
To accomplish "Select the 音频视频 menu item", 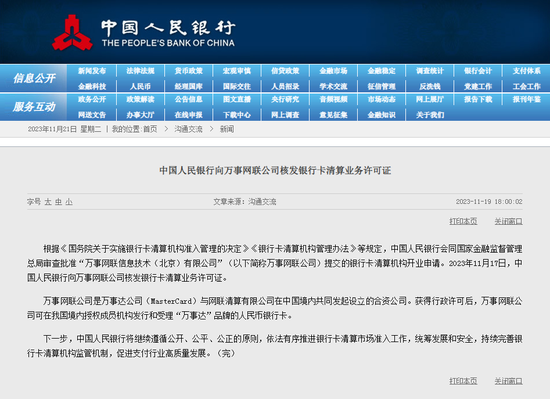I will coord(333,99).
